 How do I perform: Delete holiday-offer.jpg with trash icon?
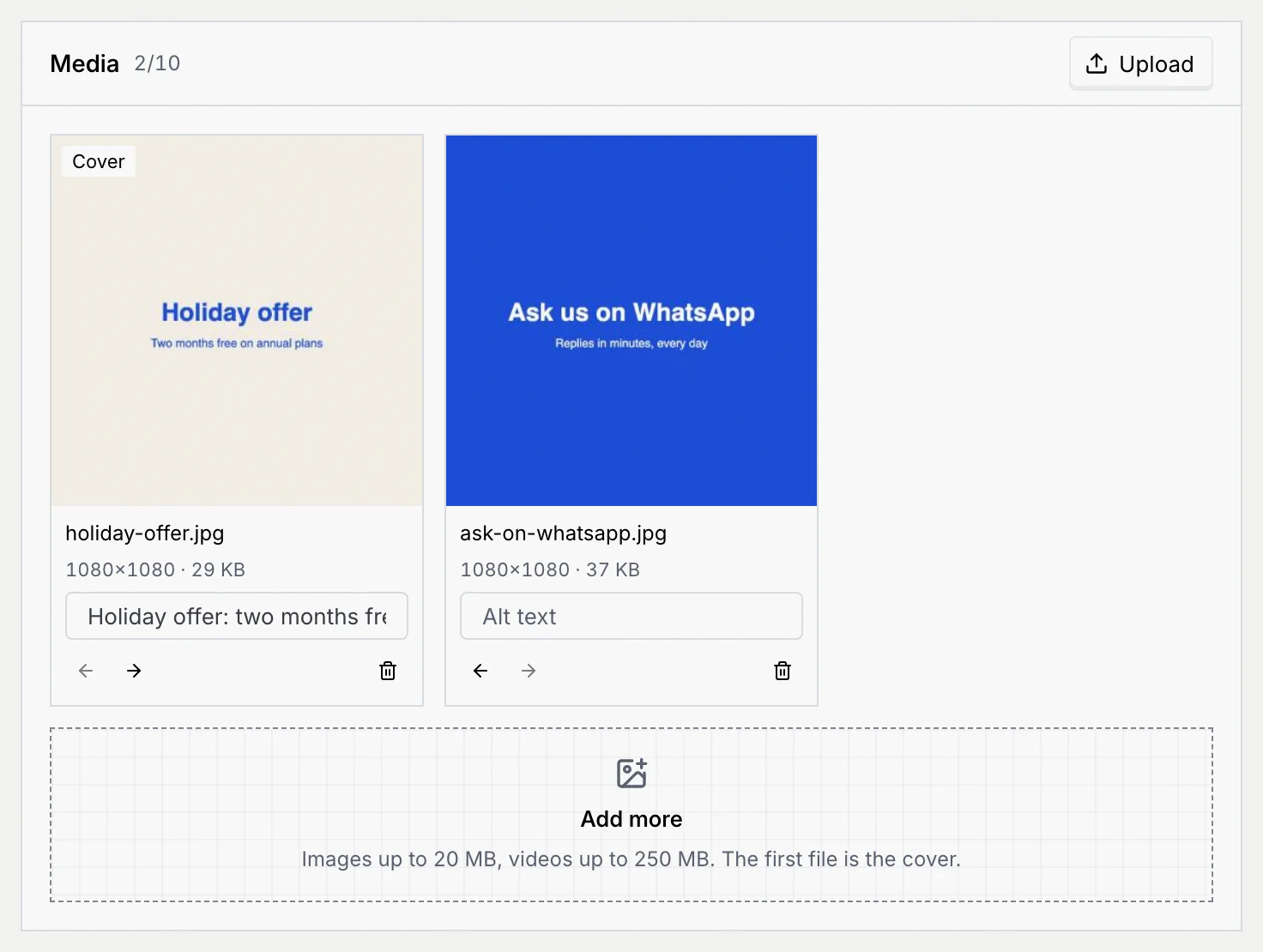coord(388,671)
